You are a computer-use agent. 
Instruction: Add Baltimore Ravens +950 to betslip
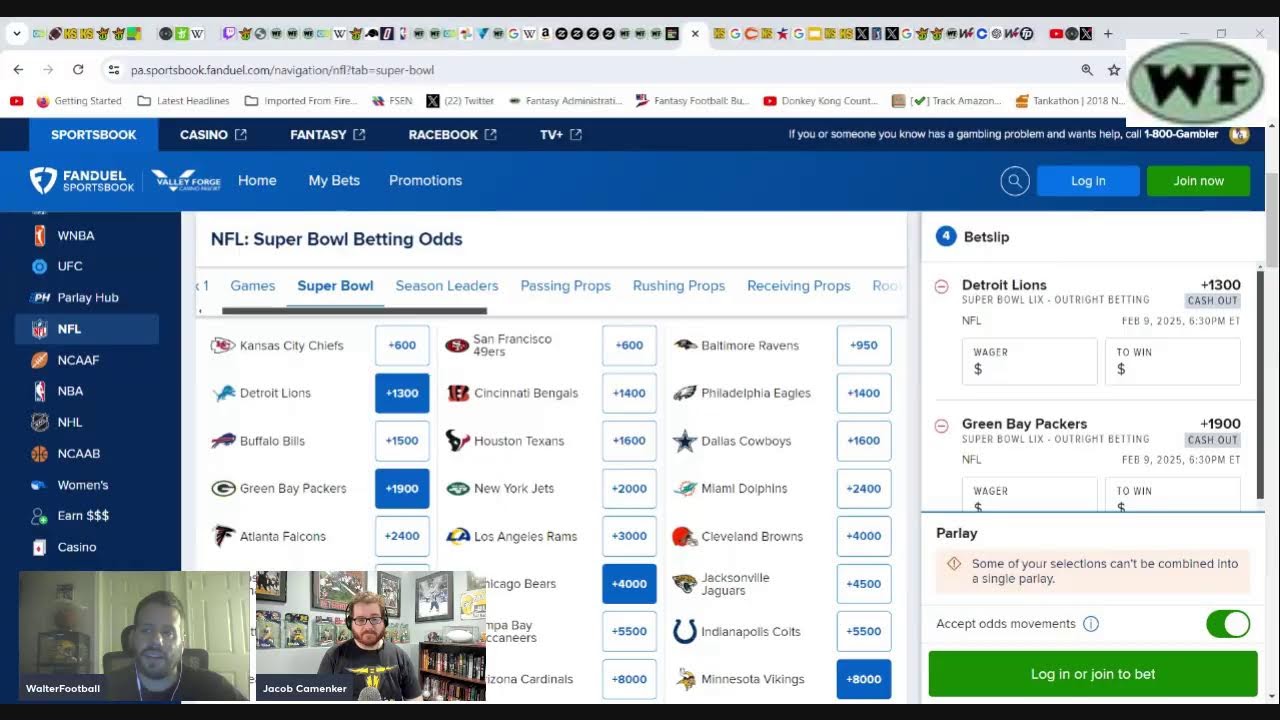[x=863, y=346]
